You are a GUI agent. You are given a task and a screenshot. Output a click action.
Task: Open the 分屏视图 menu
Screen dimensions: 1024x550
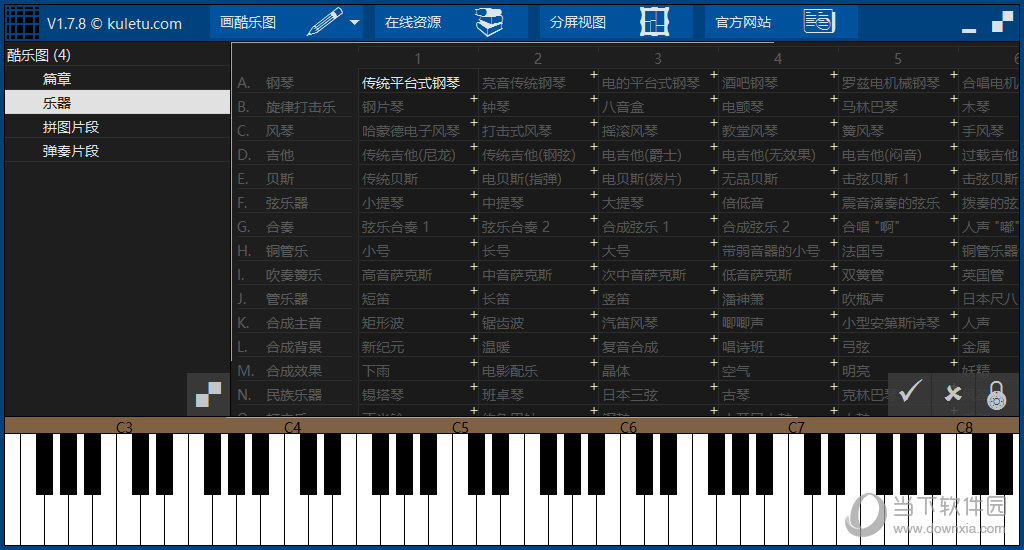(x=578, y=22)
